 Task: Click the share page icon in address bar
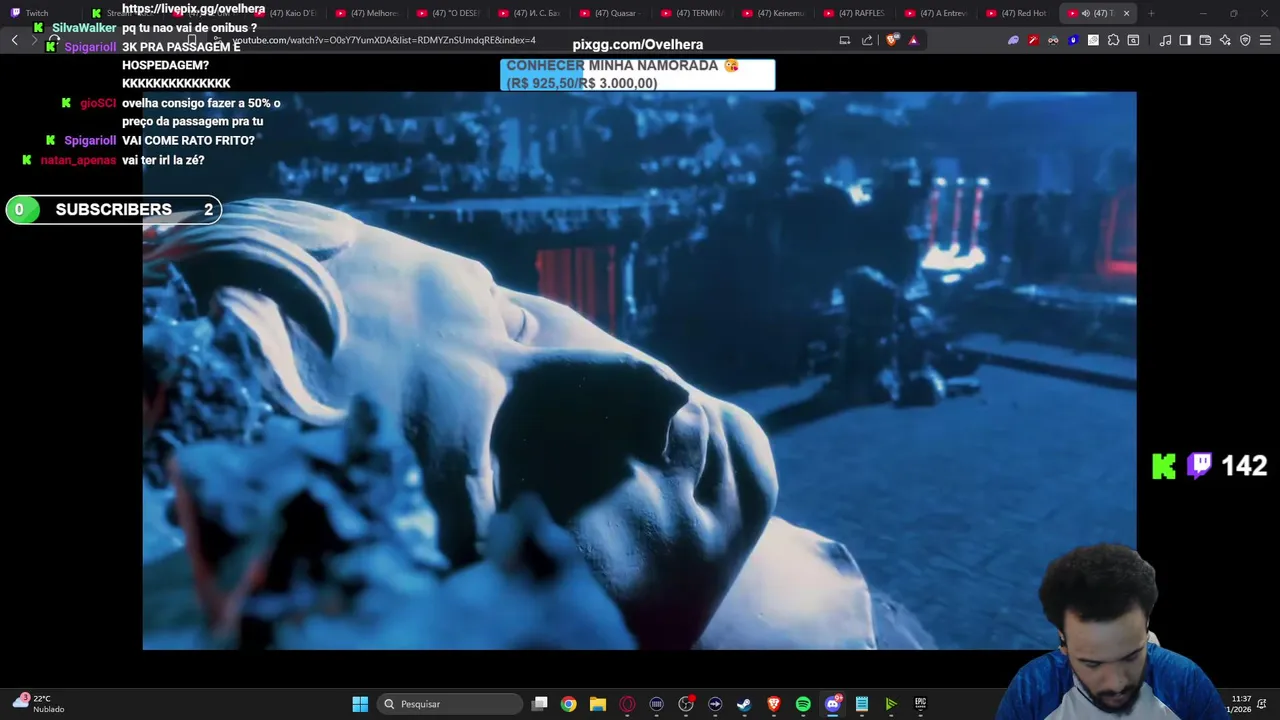867,40
